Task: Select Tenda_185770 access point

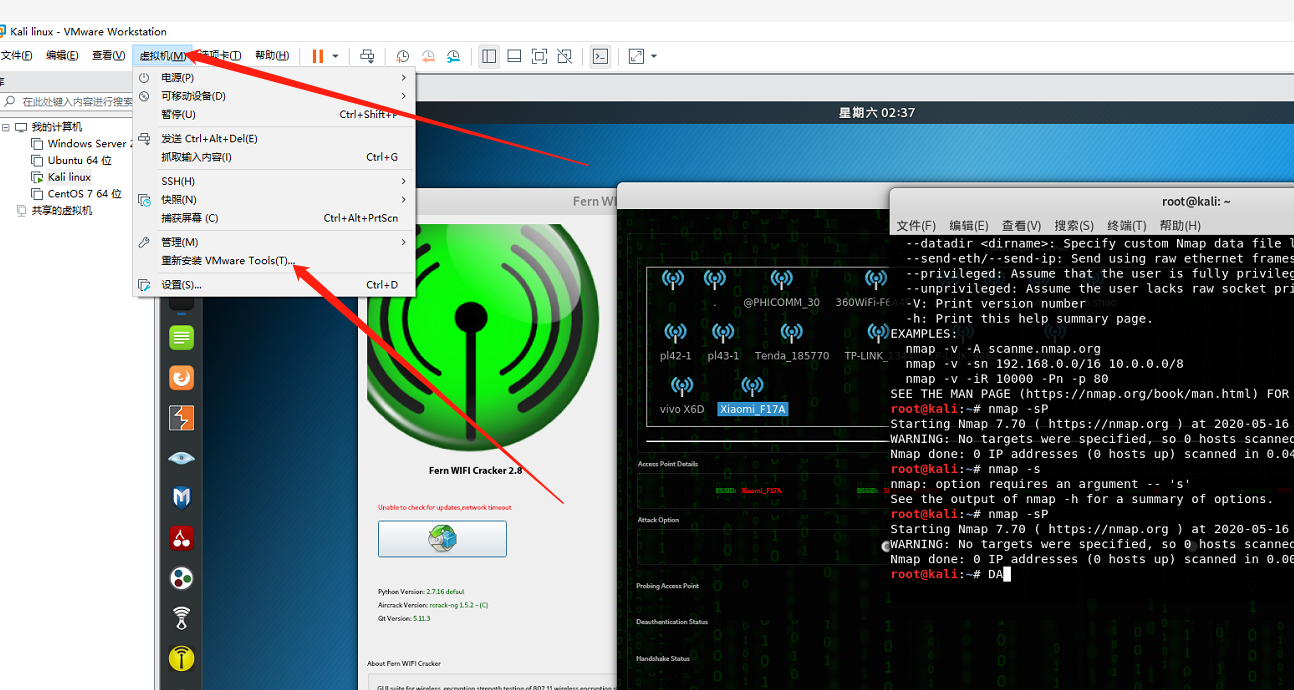Action: 792,342
